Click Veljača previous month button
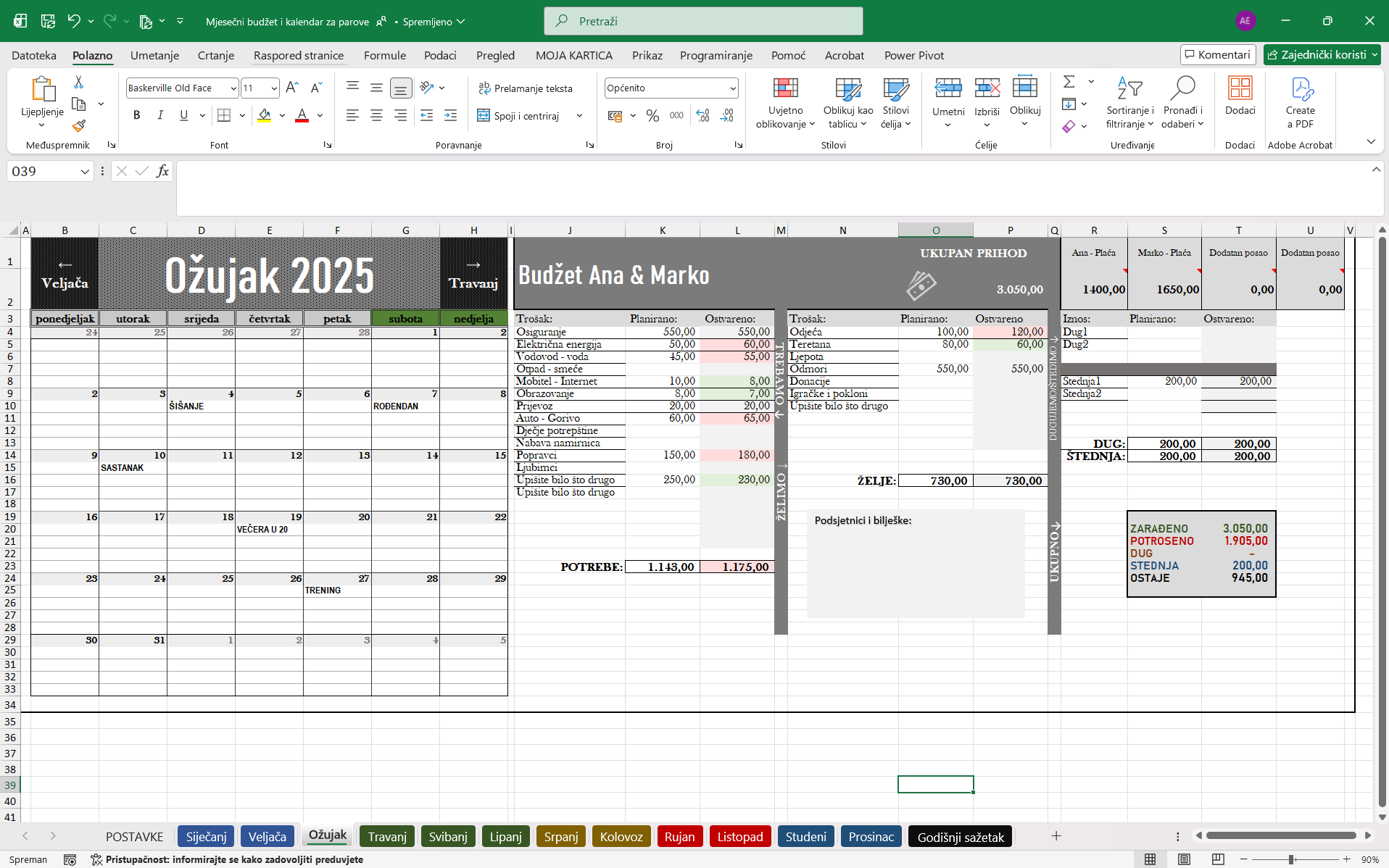This screenshot has width=1389, height=868. tap(65, 274)
